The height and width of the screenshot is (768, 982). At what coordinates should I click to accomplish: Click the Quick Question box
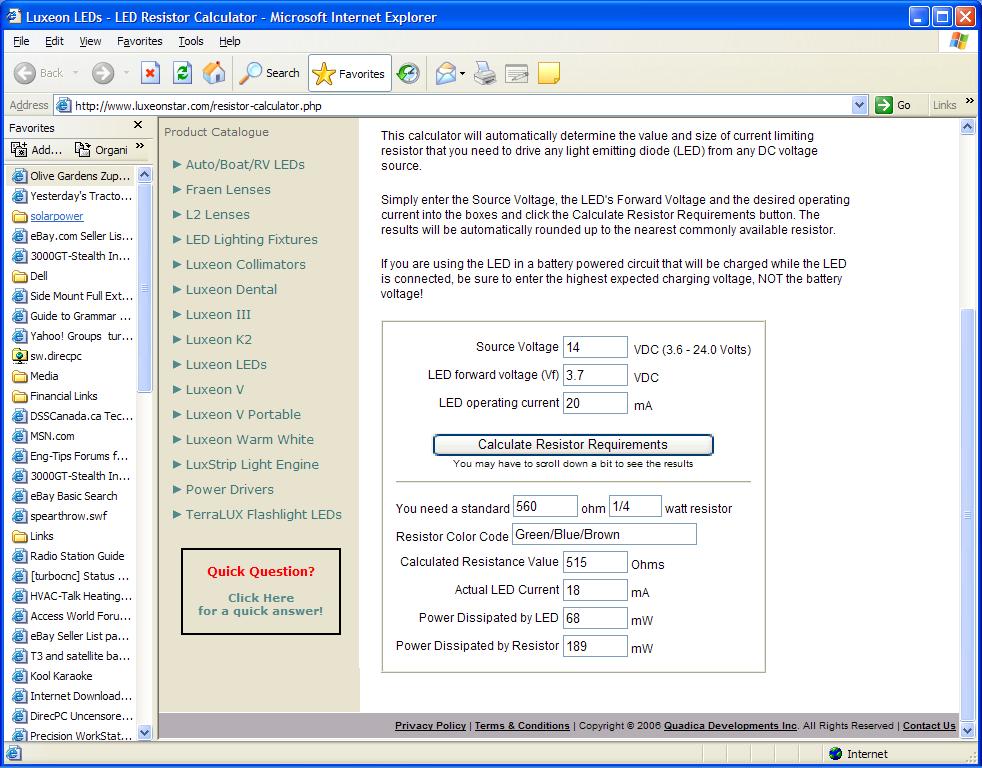coord(261,591)
